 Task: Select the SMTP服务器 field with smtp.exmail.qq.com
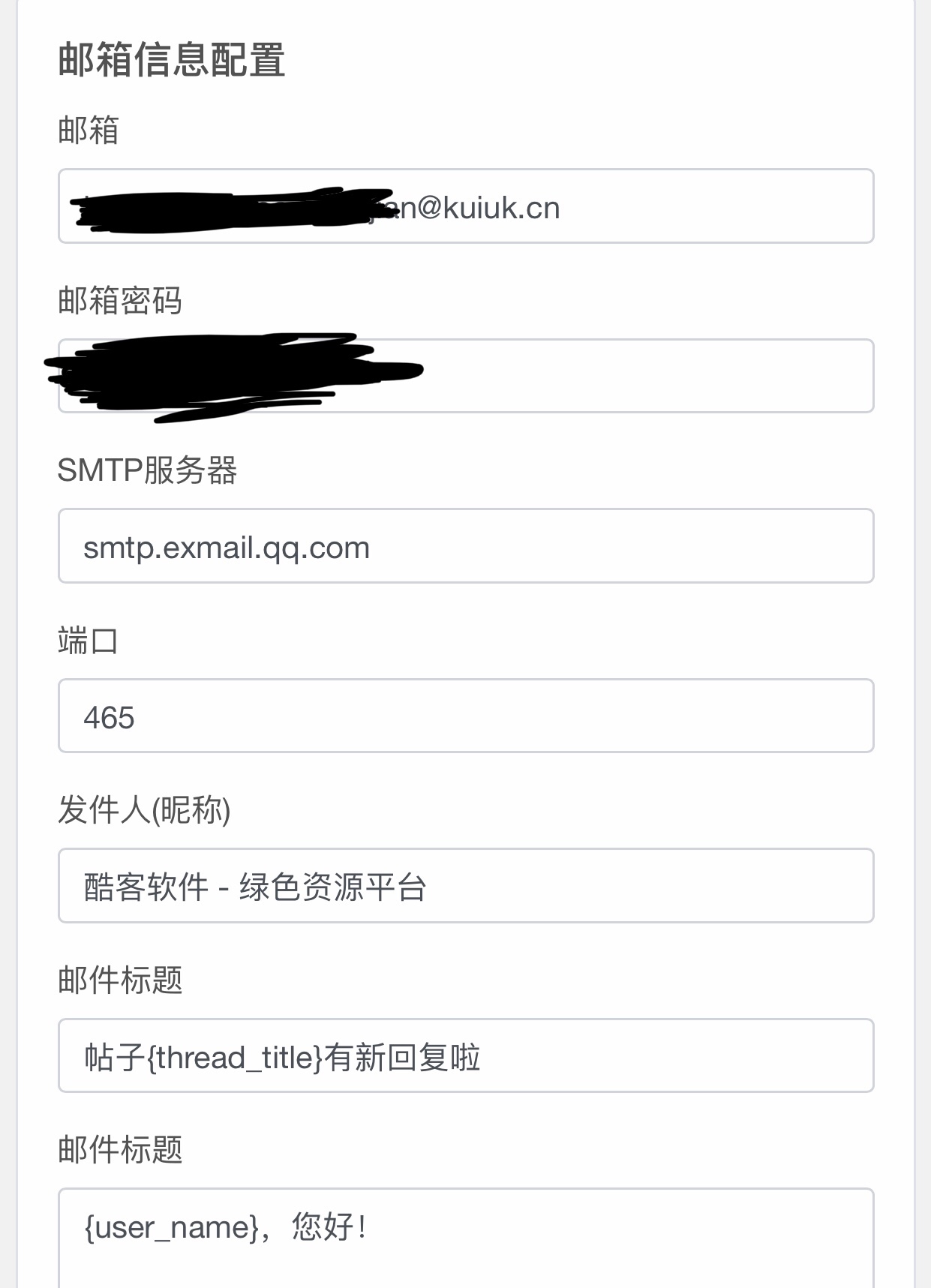pyautogui.click(x=466, y=546)
